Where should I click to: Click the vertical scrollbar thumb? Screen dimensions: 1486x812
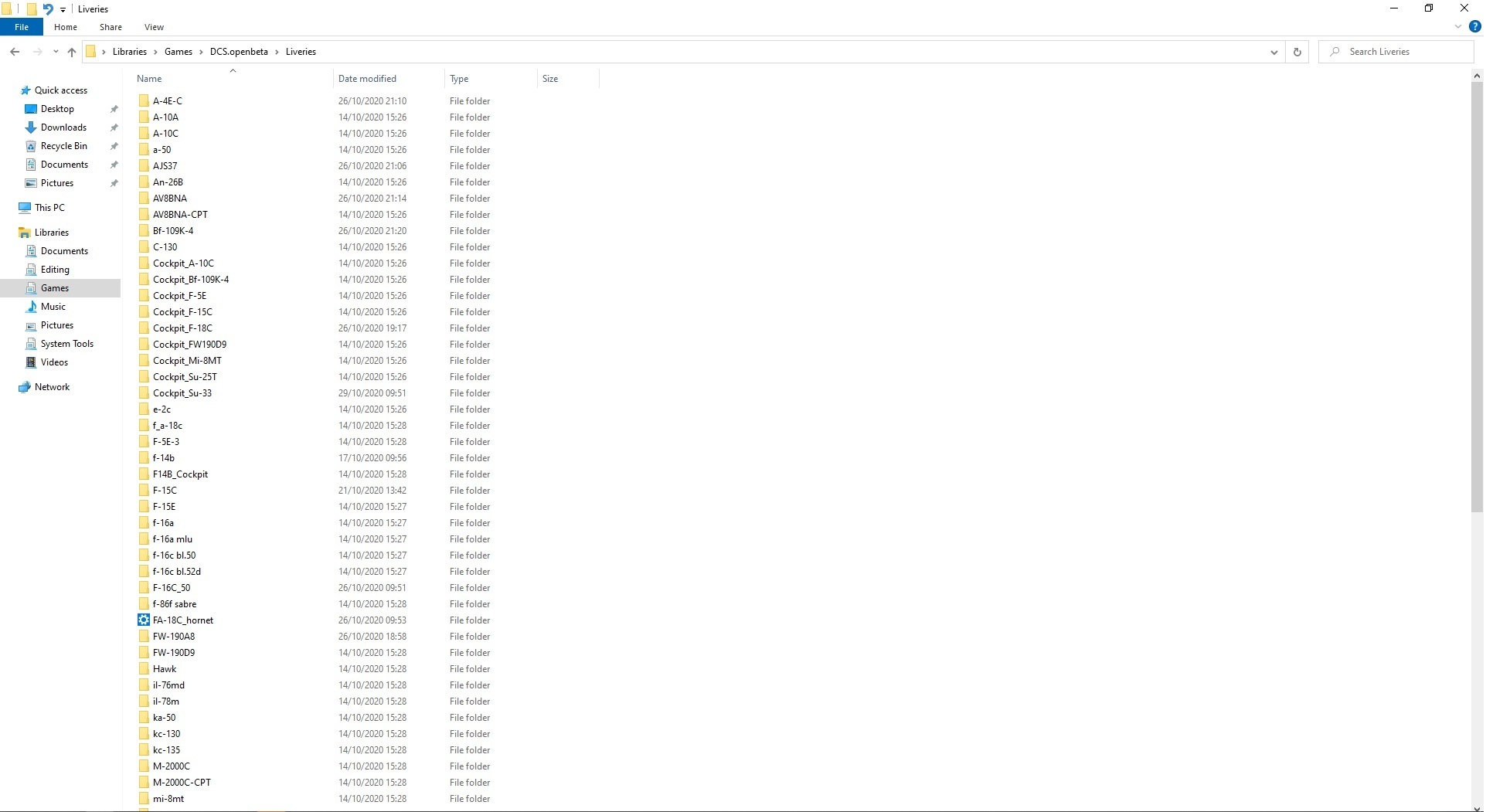pos(1477,297)
